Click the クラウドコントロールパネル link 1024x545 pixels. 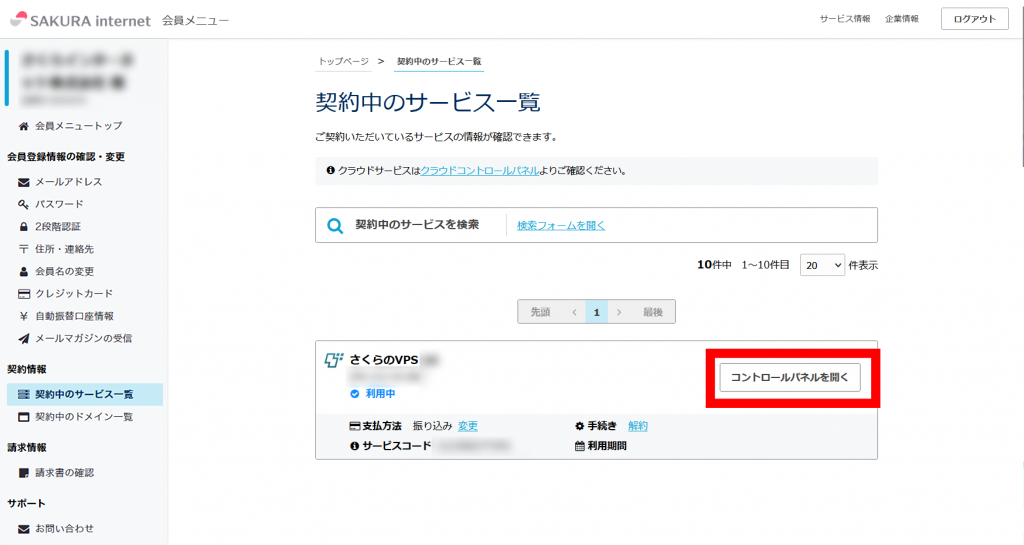pyautogui.click(x=479, y=170)
